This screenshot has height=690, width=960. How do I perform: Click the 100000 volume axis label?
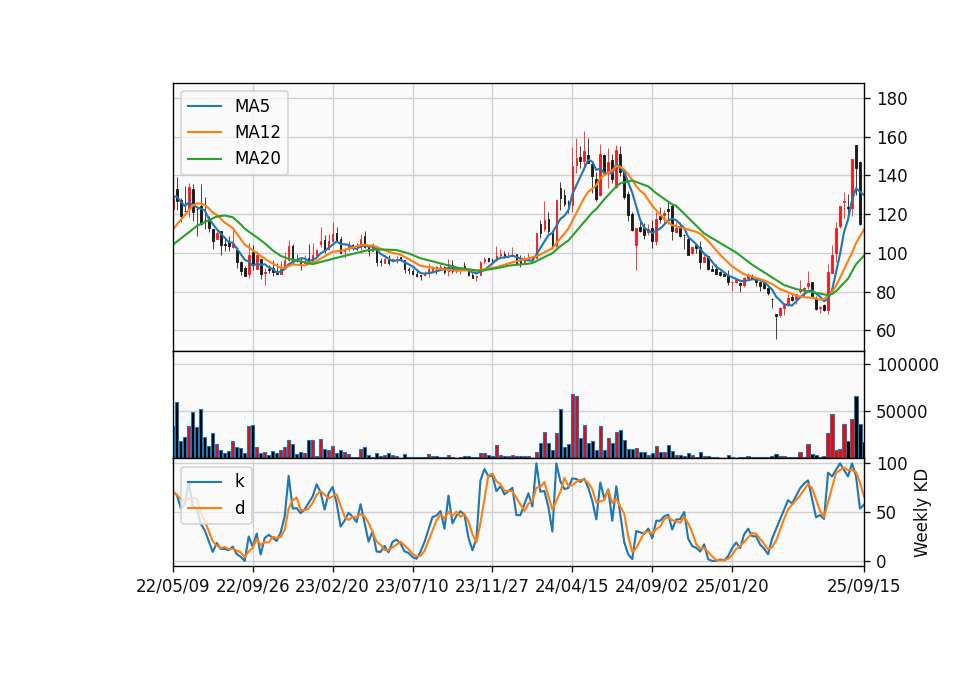tap(908, 365)
